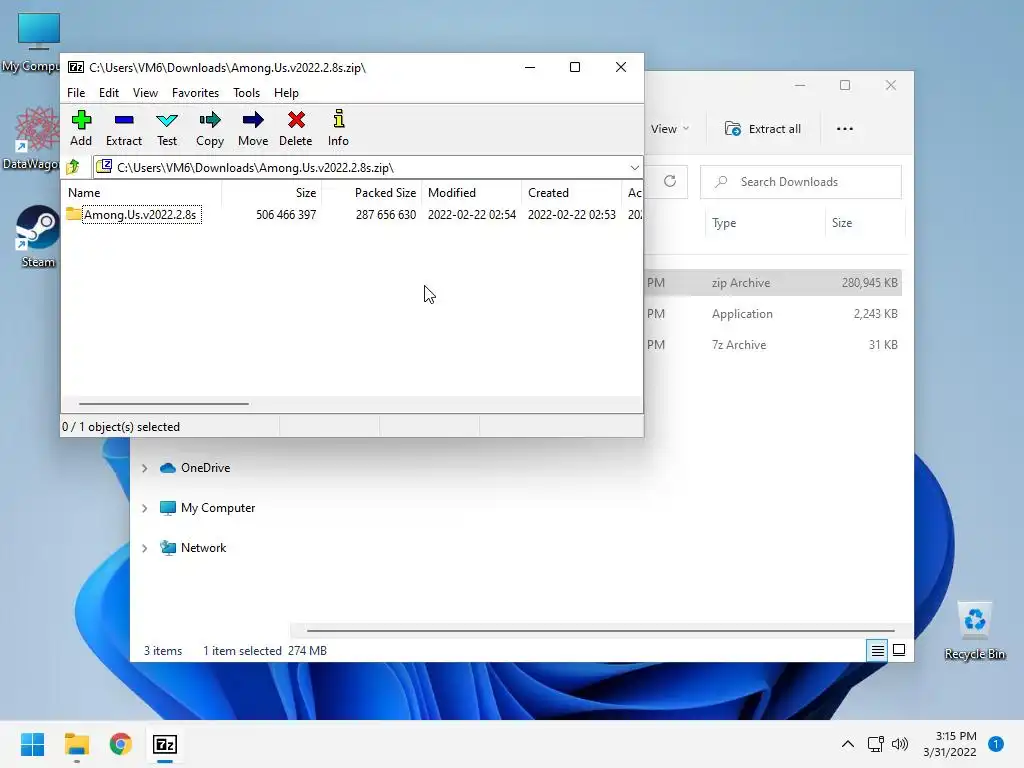Sort Explorer files by Size column

[865, 223]
